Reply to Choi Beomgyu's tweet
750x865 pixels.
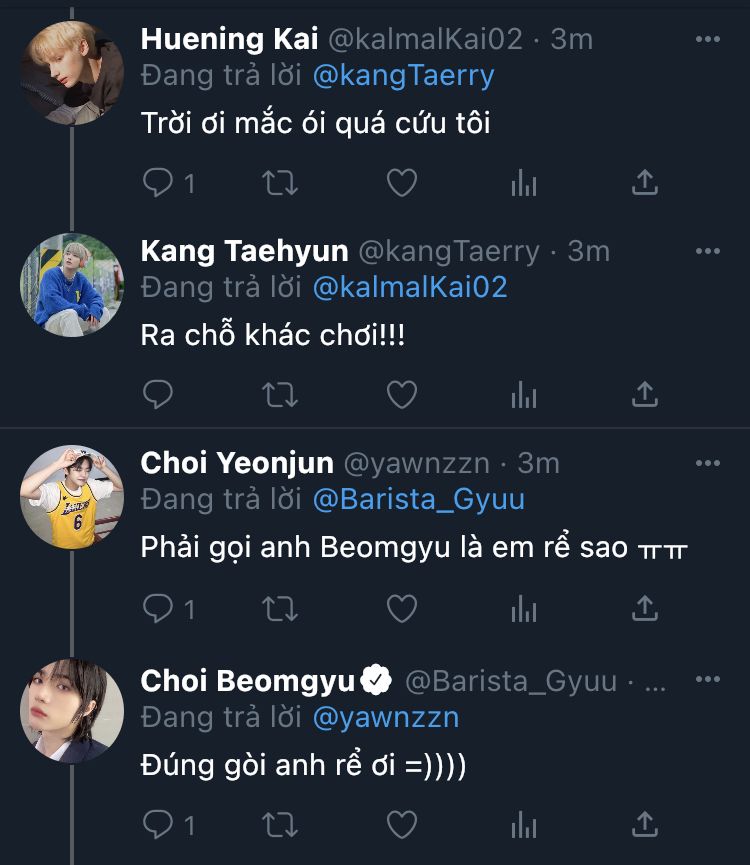click(x=159, y=825)
